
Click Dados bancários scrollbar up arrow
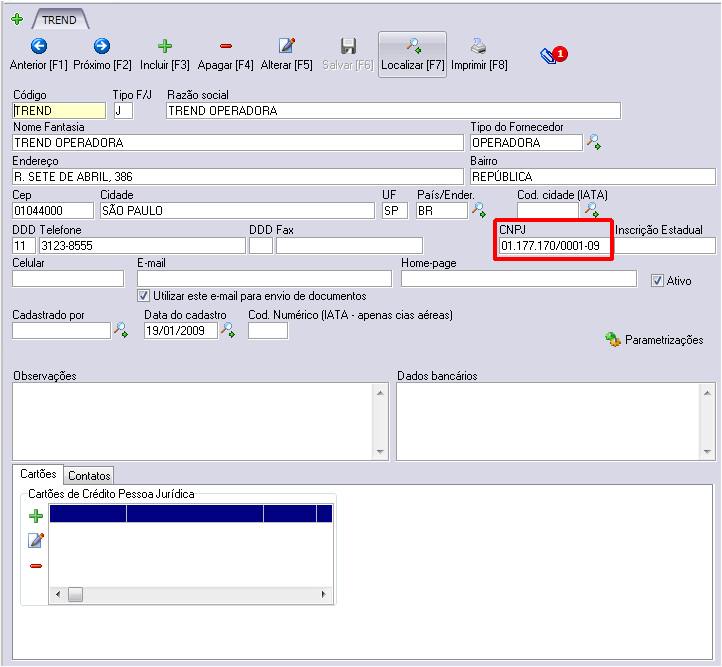click(707, 393)
